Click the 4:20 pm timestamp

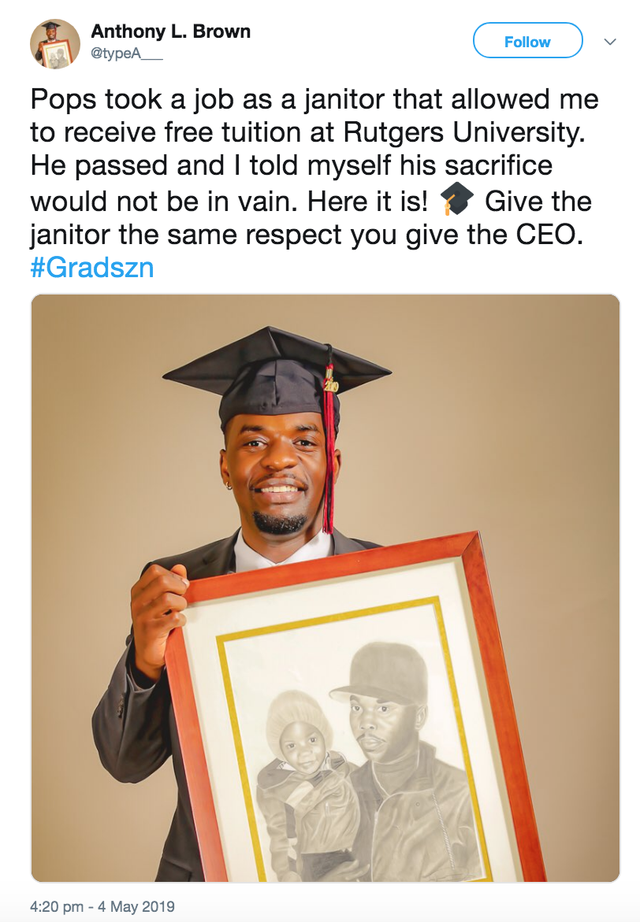(x=56, y=906)
